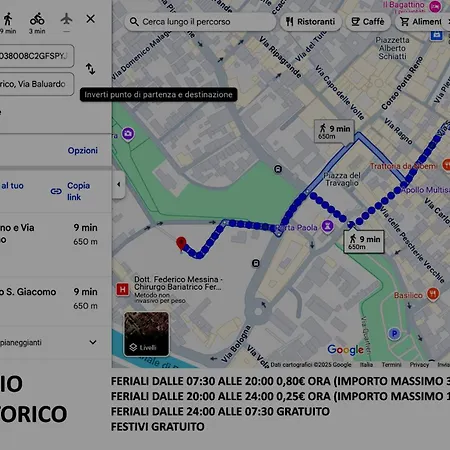
Task: Click the Dott. Federico Messina hospital icon
Action: pos(123,289)
